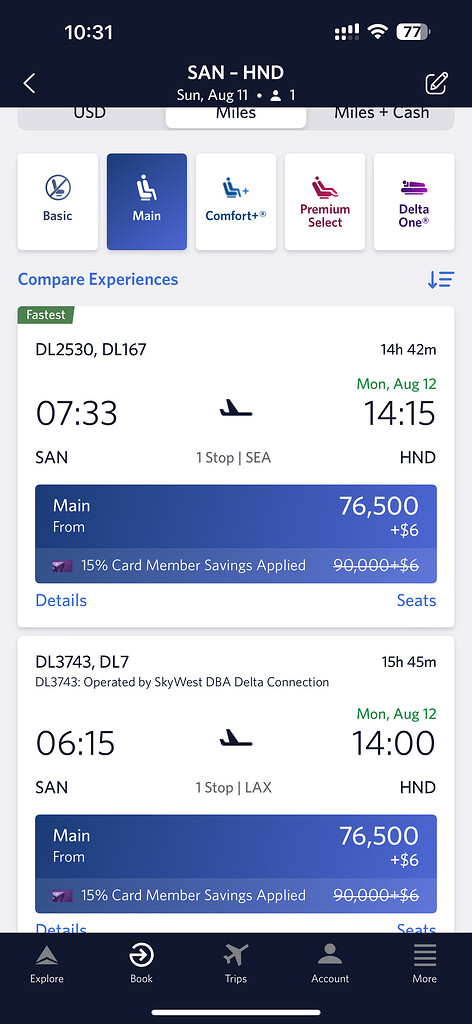Switch to the Miles + Cash tab
This screenshot has height=1024, width=472.
382,116
